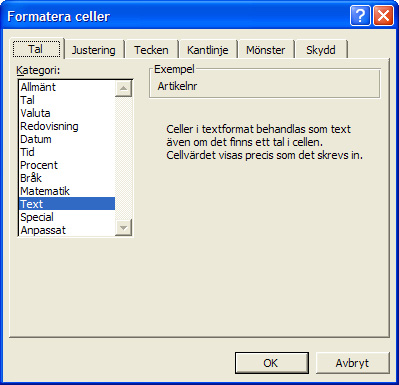Click the category list scroll down arrow
The image size is (399, 385).
123,228
